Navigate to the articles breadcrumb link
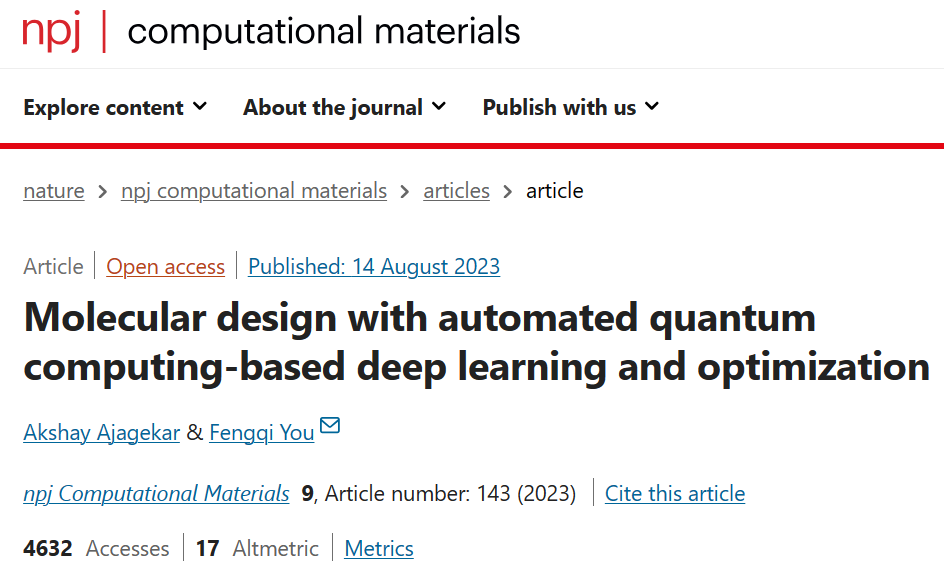 coord(456,191)
